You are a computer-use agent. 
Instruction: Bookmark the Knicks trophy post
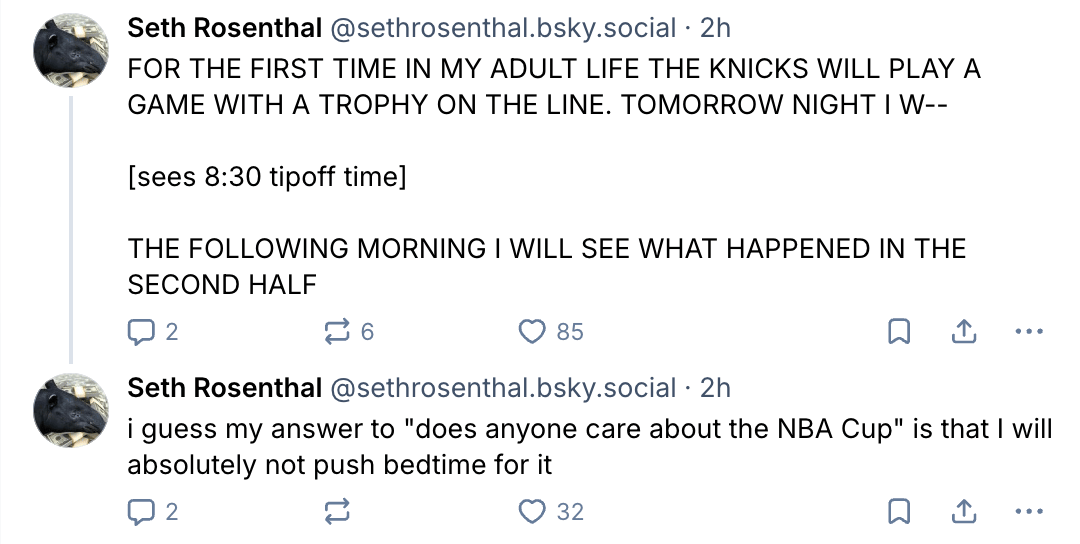[899, 332]
